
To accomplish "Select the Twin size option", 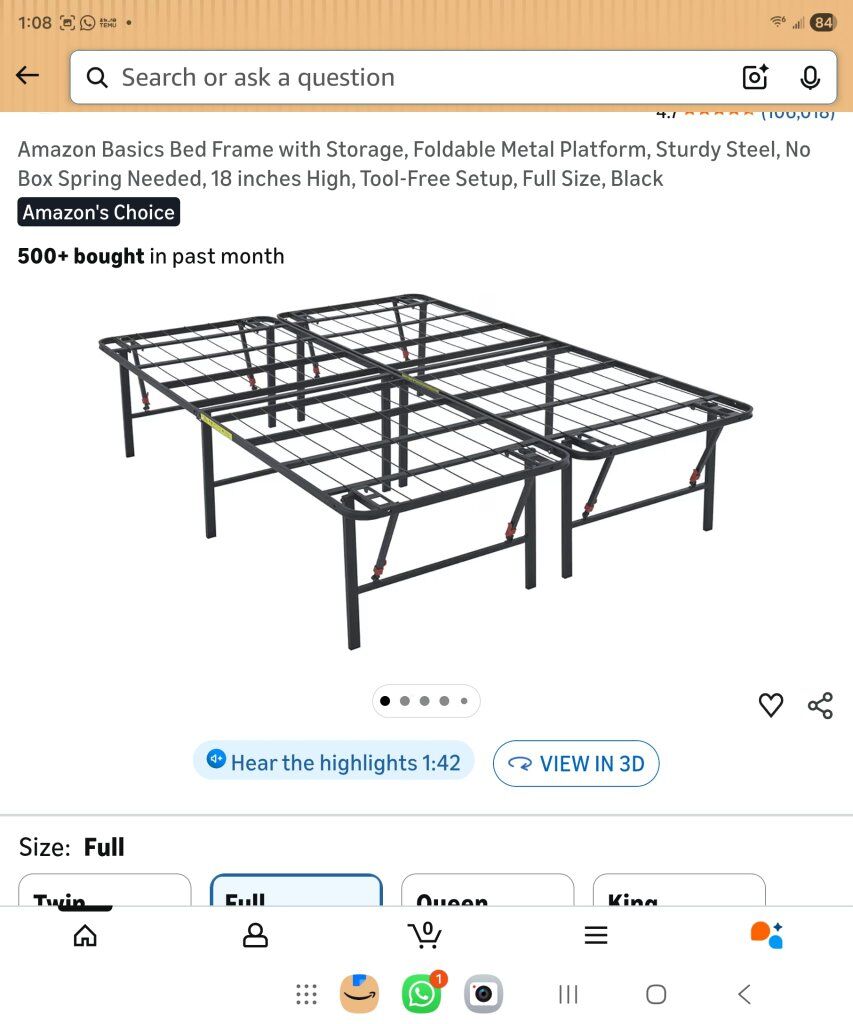I will point(105,891).
